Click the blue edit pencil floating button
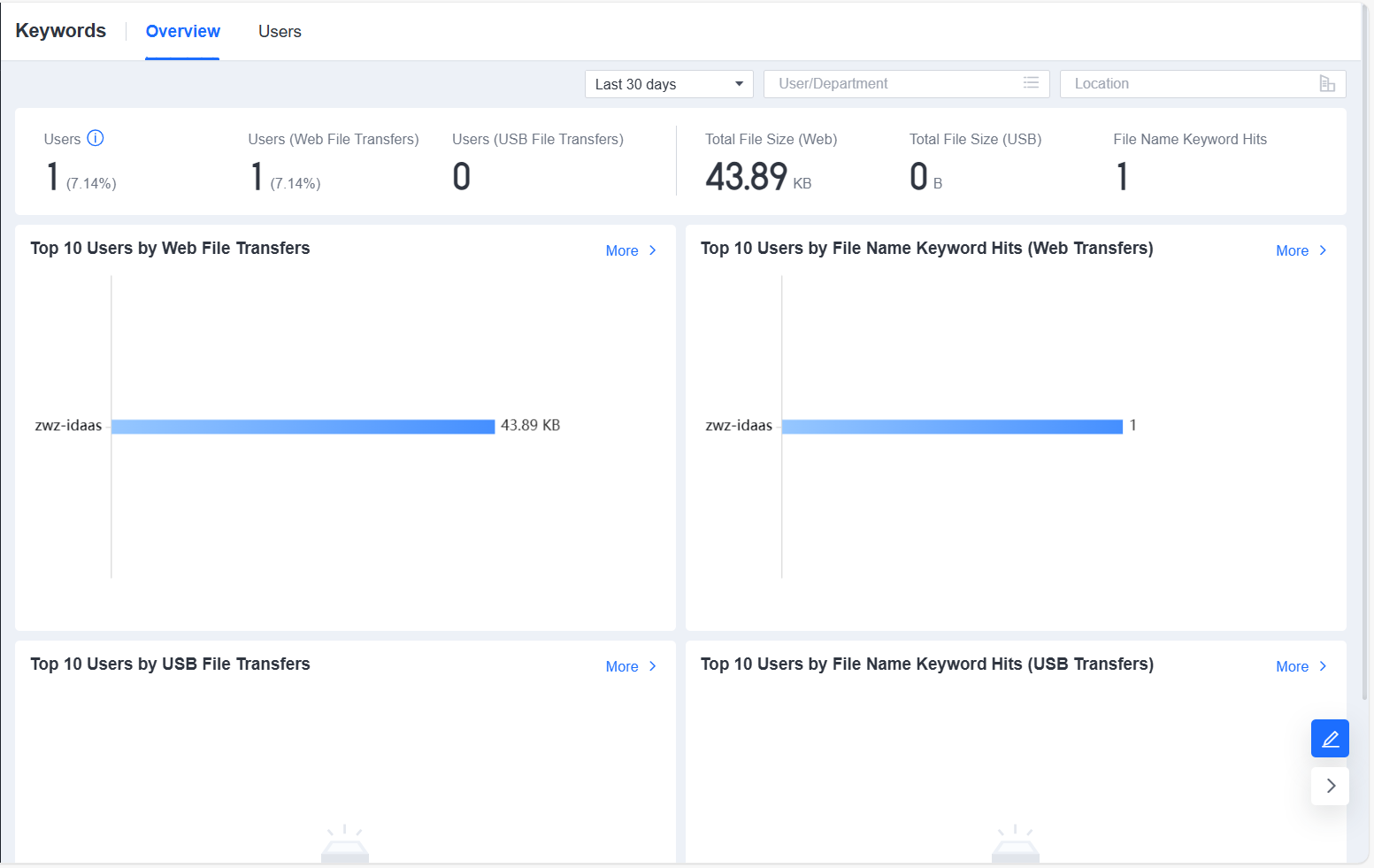Image resolution: width=1374 pixels, height=868 pixels. point(1330,738)
